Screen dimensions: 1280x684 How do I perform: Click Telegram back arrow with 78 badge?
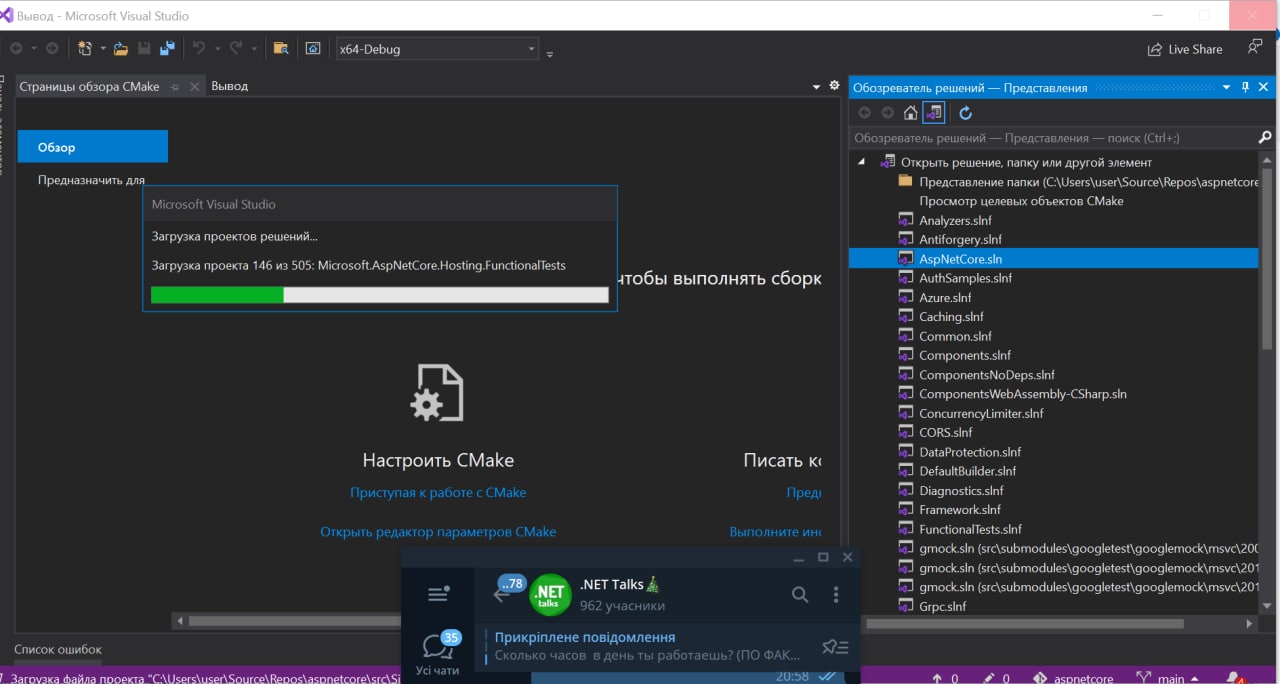[x=508, y=589]
